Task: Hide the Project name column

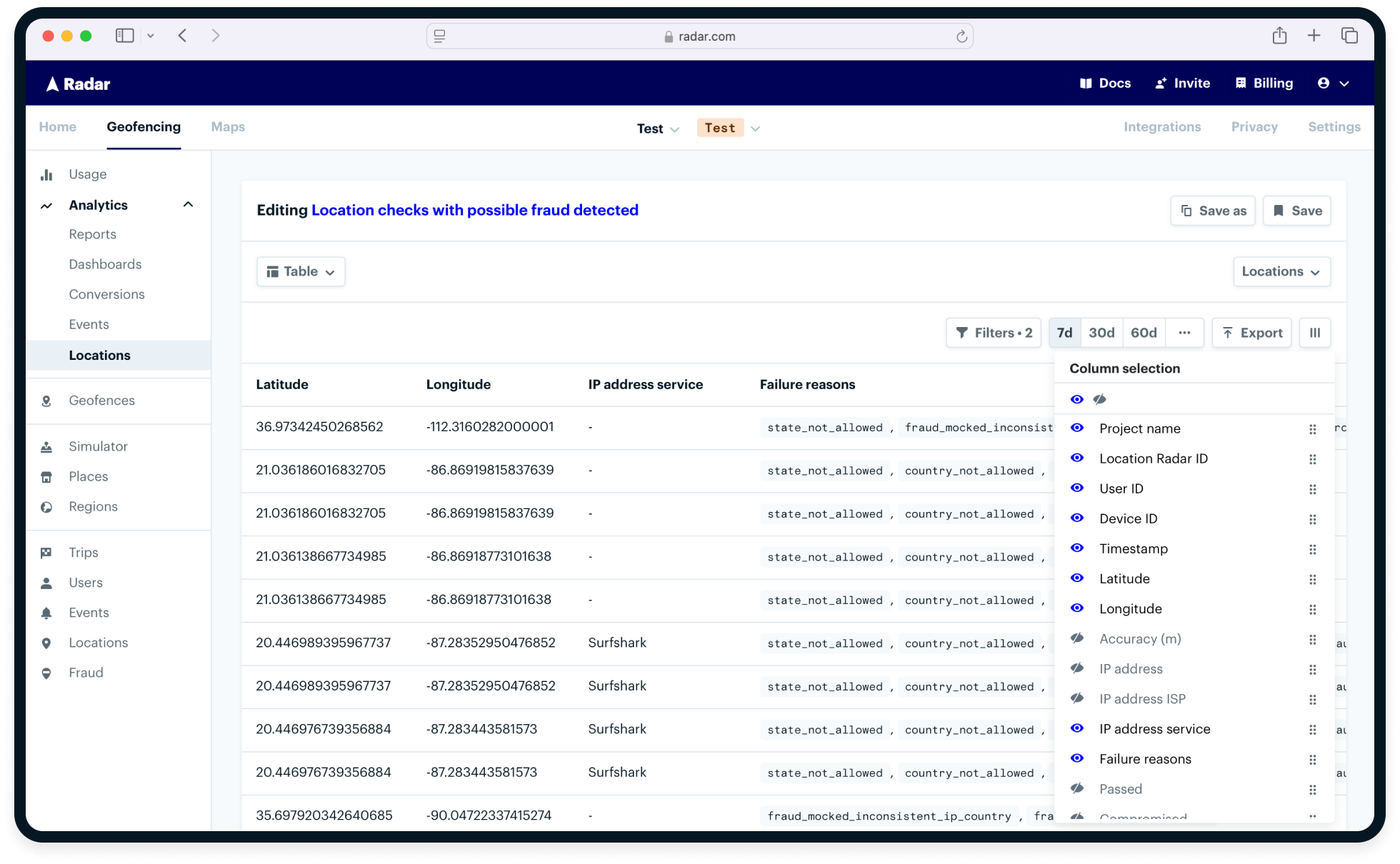Action: click(x=1077, y=428)
